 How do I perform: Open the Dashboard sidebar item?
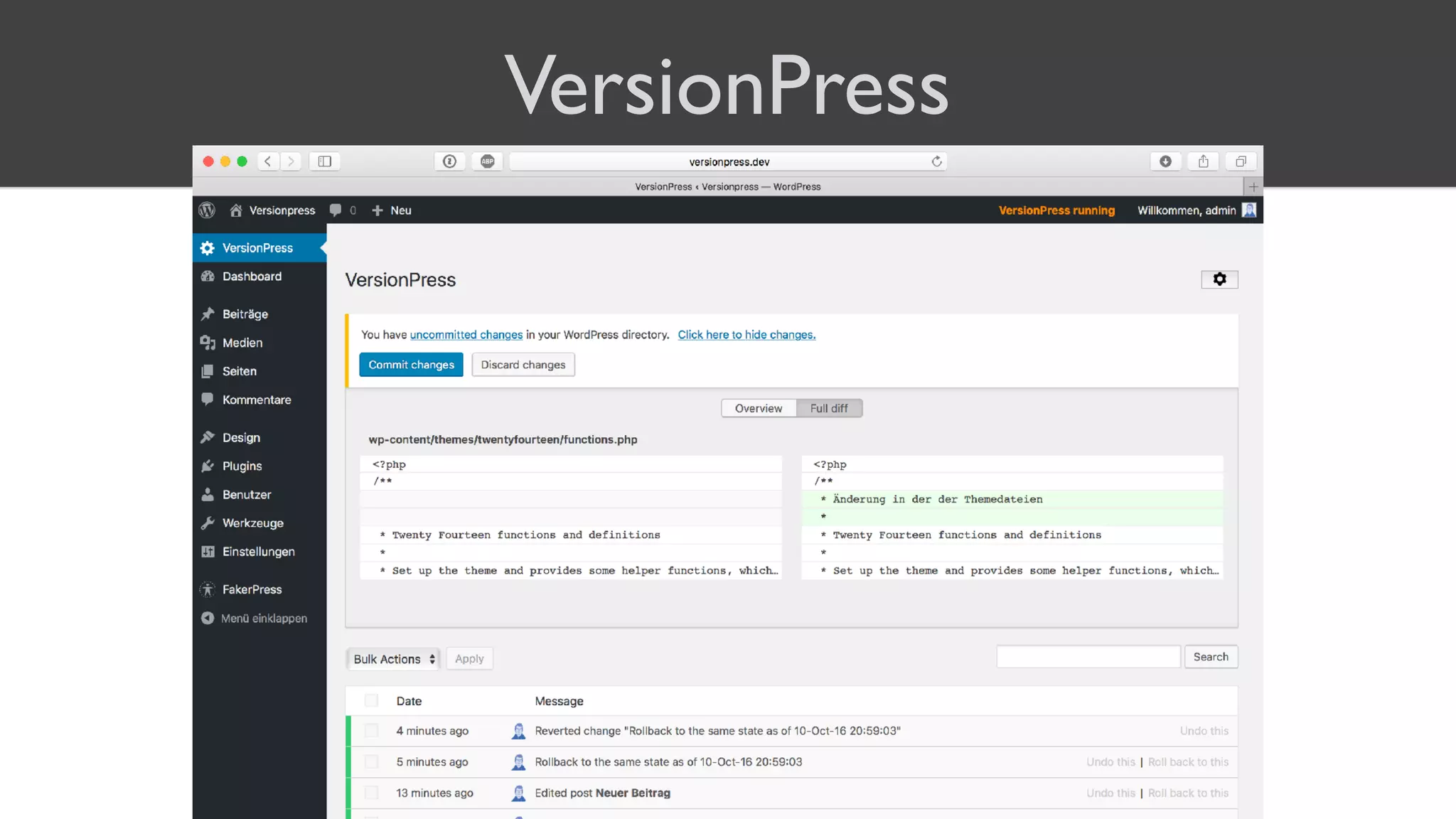click(x=259, y=277)
